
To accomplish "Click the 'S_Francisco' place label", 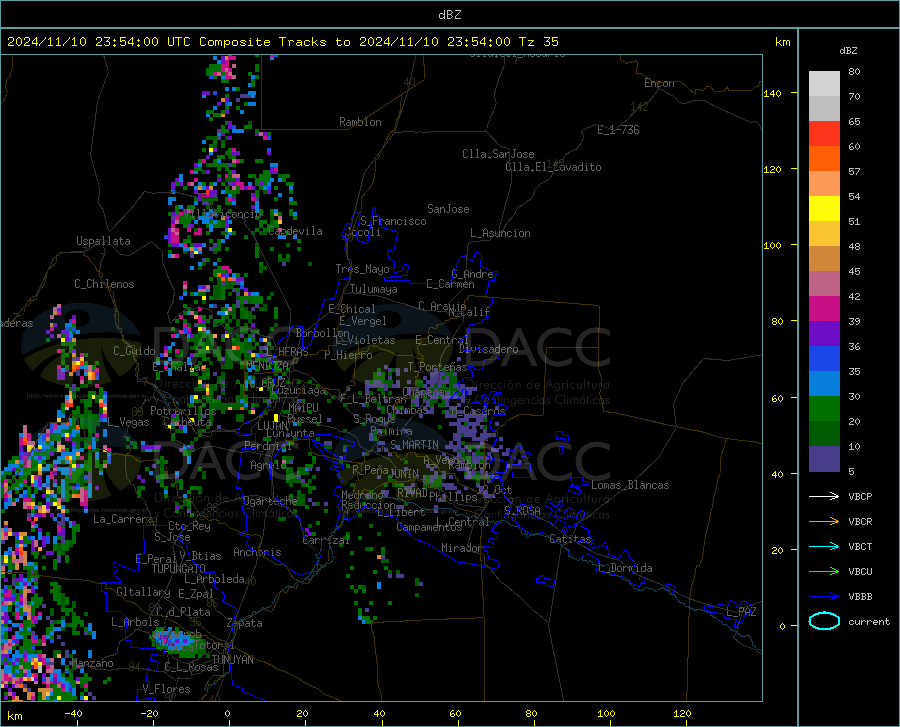I will (x=393, y=221).
